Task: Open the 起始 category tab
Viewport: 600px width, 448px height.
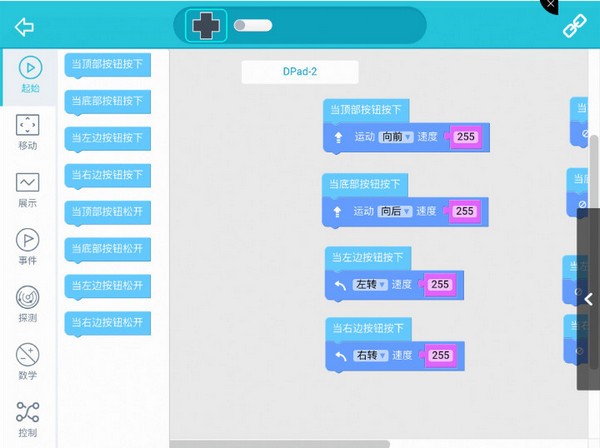Action: click(30, 75)
